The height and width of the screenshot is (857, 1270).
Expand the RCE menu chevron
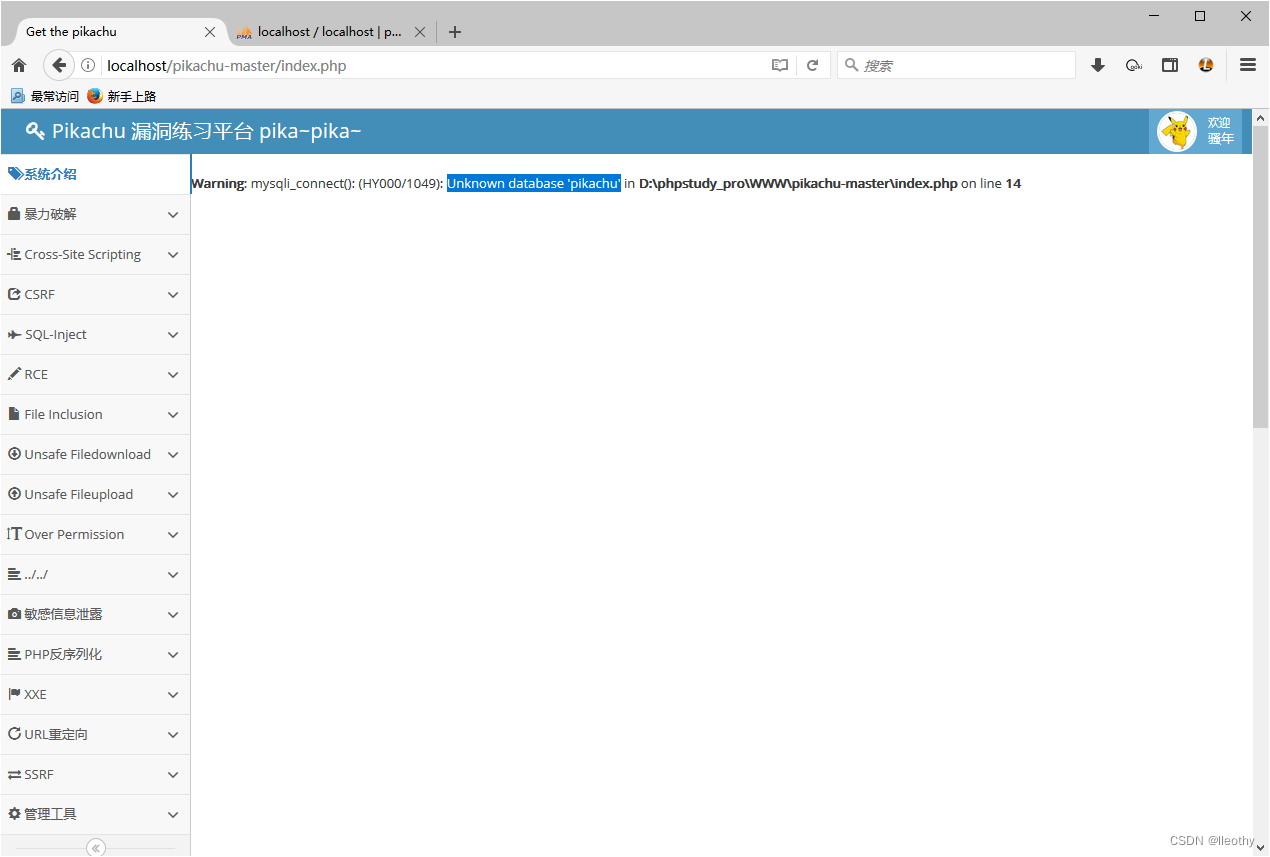[173, 375]
